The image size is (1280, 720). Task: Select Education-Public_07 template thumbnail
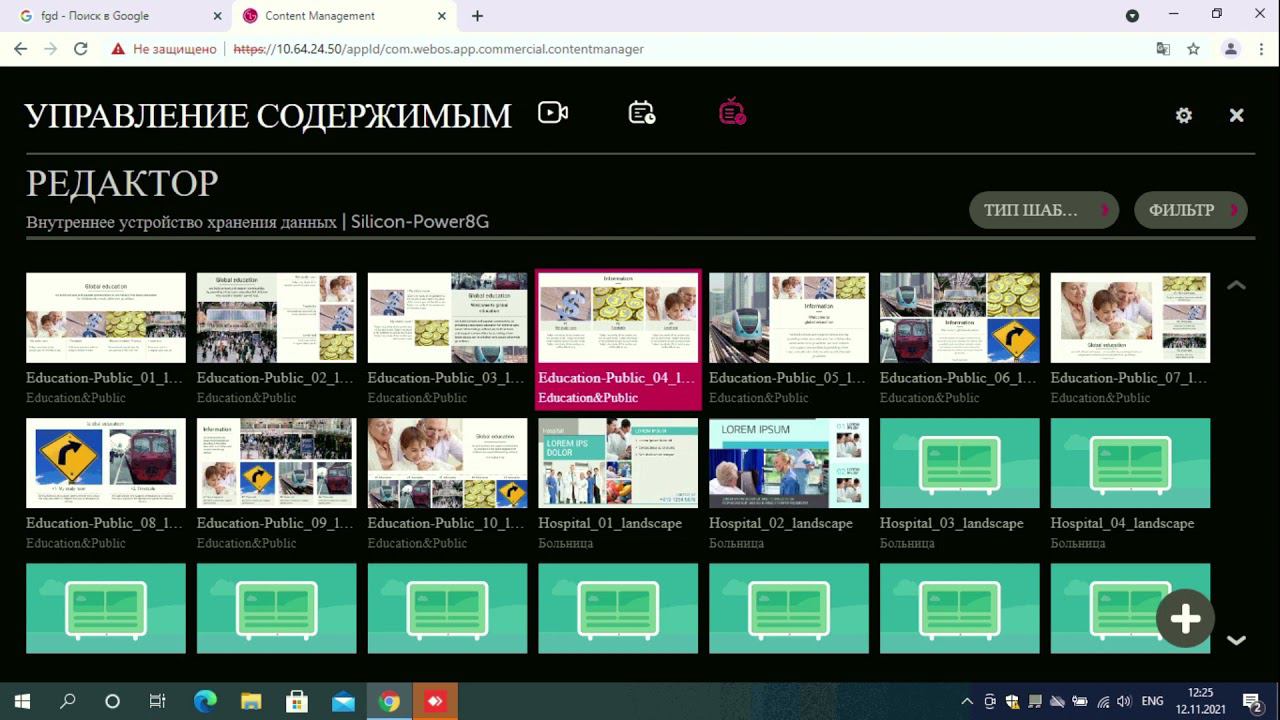pos(1130,317)
